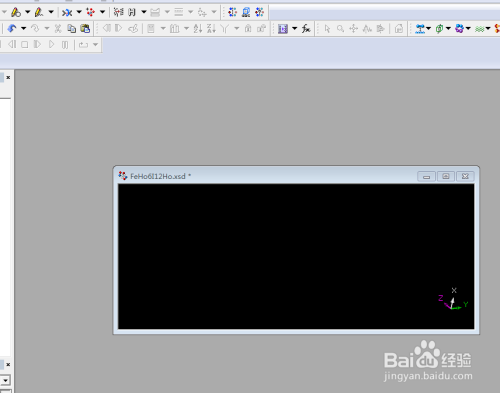Click the animation Stop square button
The height and width of the screenshot is (393, 500).
[25, 44]
